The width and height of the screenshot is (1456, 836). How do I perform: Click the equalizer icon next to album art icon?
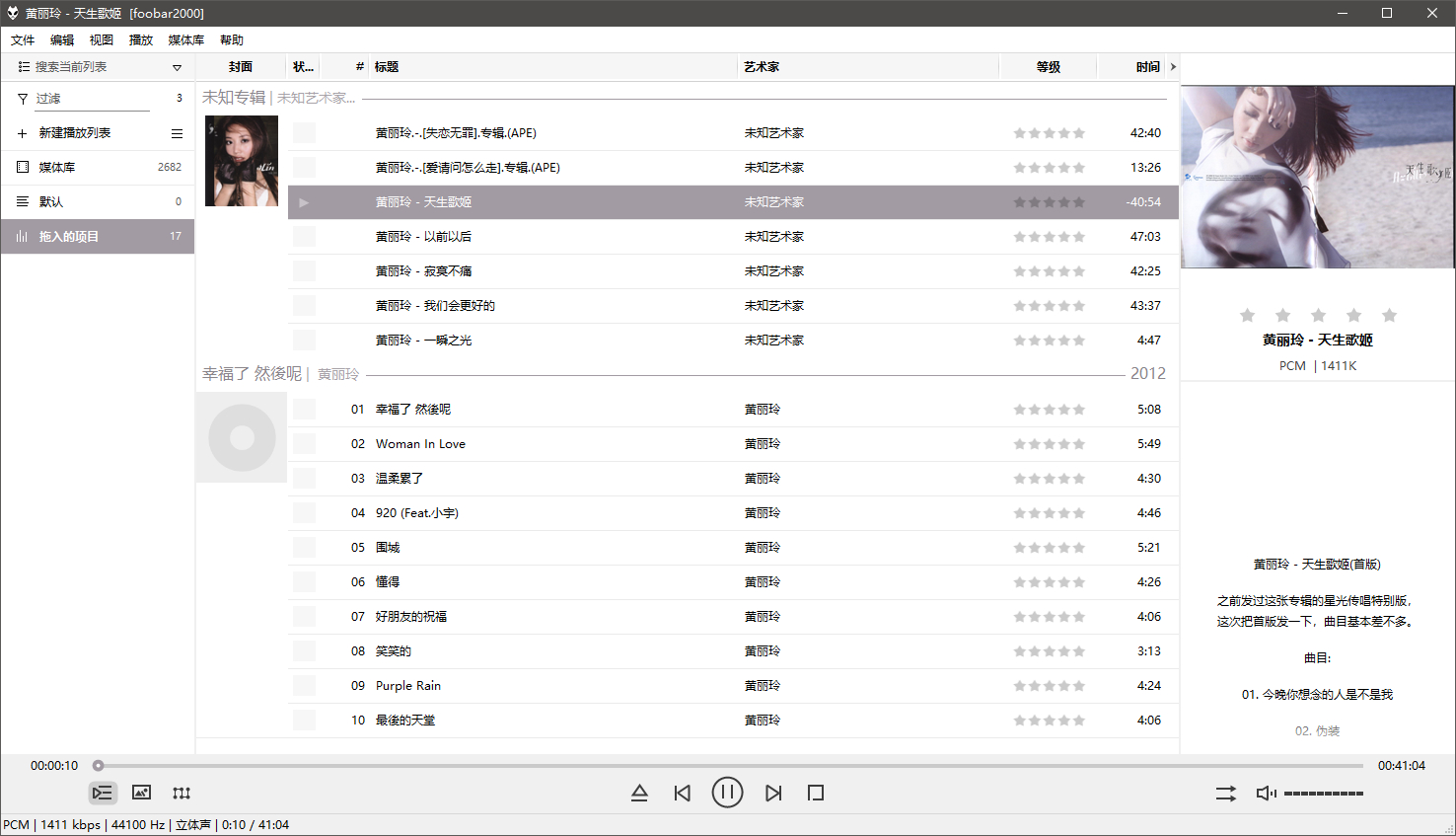tap(182, 792)
